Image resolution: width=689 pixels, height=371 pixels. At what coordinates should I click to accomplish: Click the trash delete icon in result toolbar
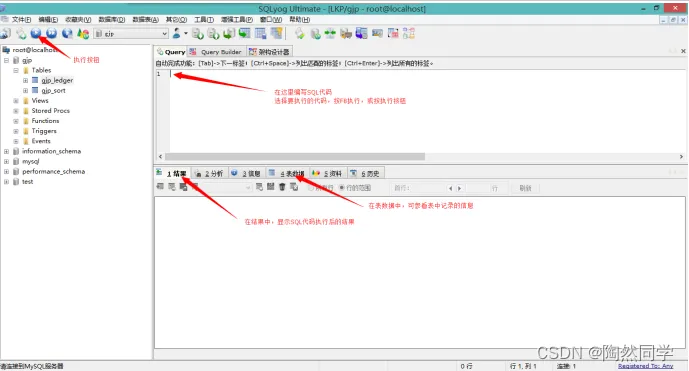(282, 187)
